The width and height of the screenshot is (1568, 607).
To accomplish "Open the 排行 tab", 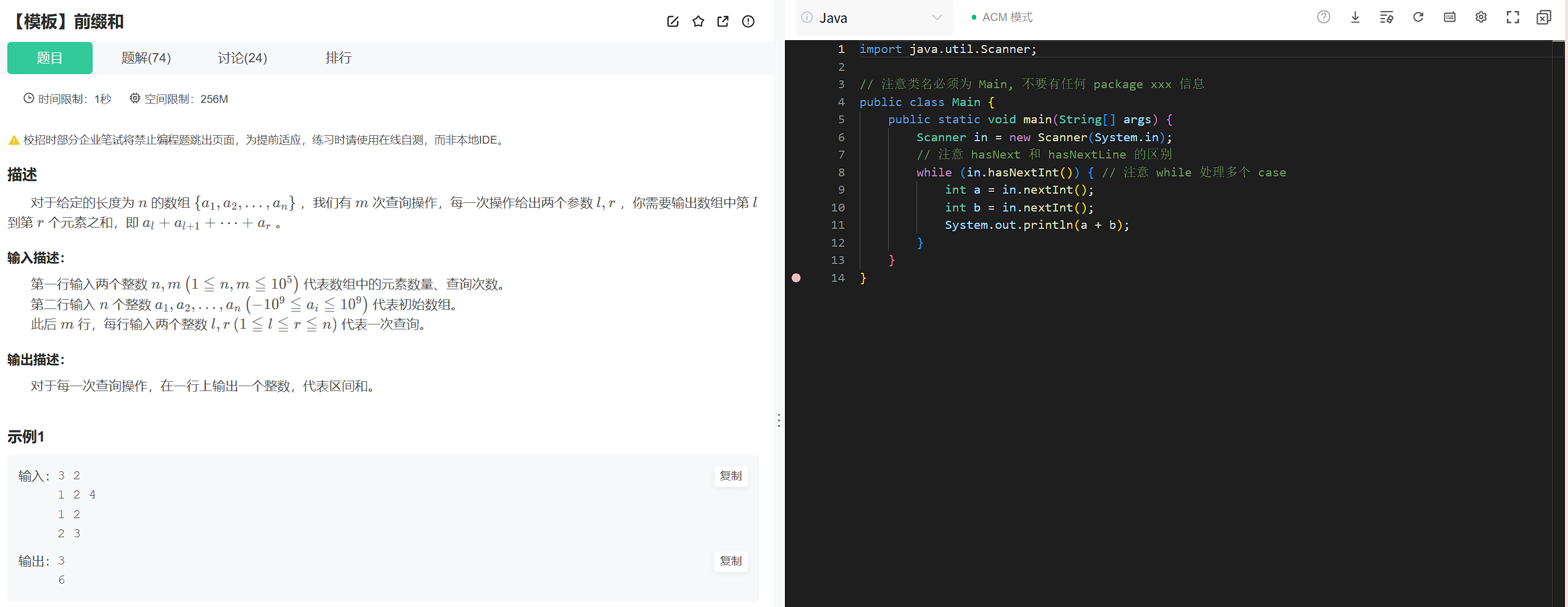I will point(339,58).
